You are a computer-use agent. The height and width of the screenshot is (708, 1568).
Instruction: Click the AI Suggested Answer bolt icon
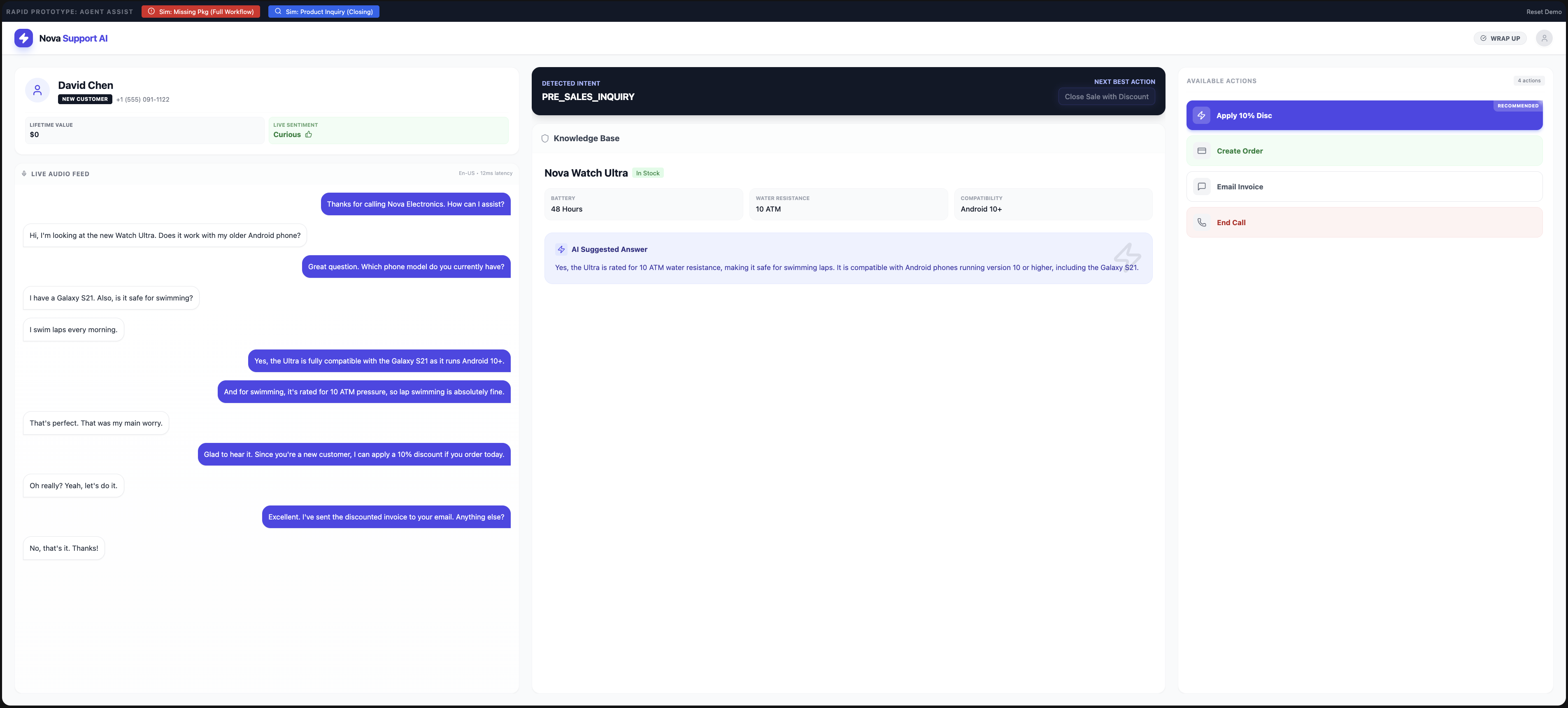coord(561,249)
